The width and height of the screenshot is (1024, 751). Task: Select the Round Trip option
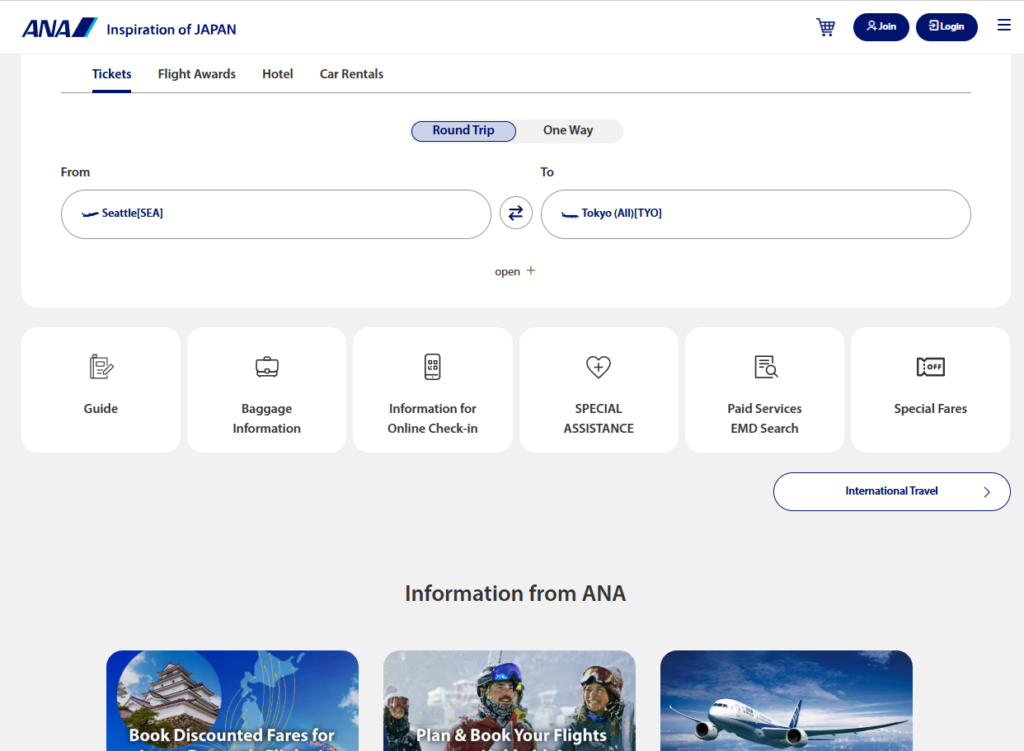coord(464,131)
